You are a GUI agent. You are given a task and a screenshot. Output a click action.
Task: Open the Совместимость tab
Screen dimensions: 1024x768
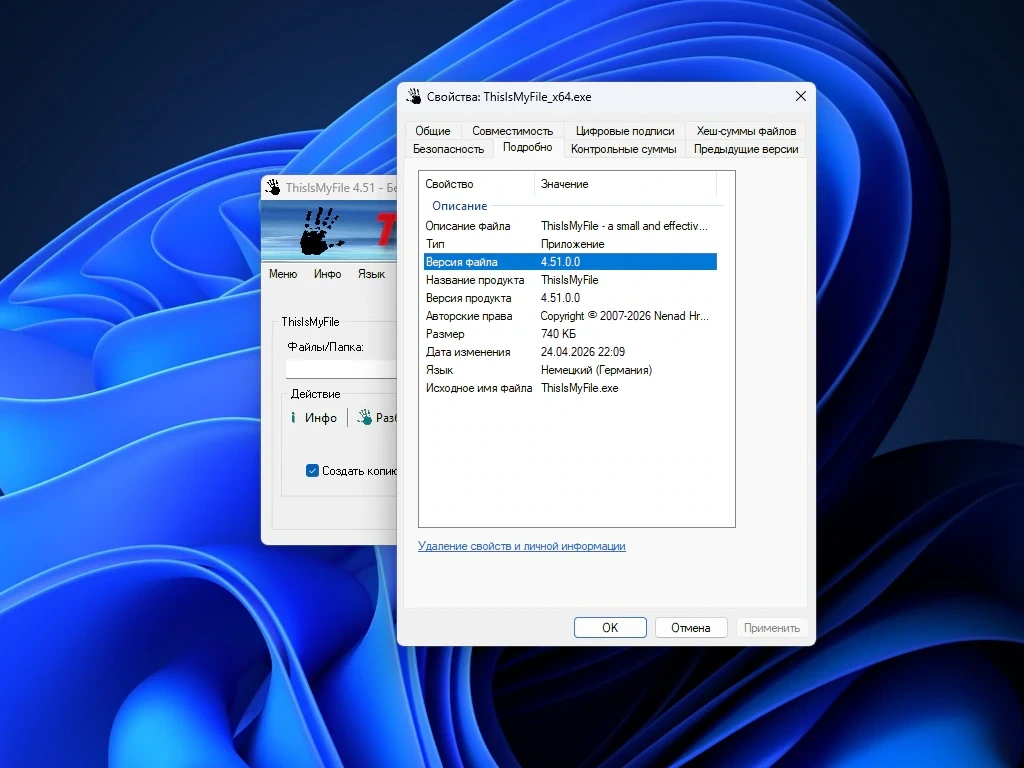(513, 131)
